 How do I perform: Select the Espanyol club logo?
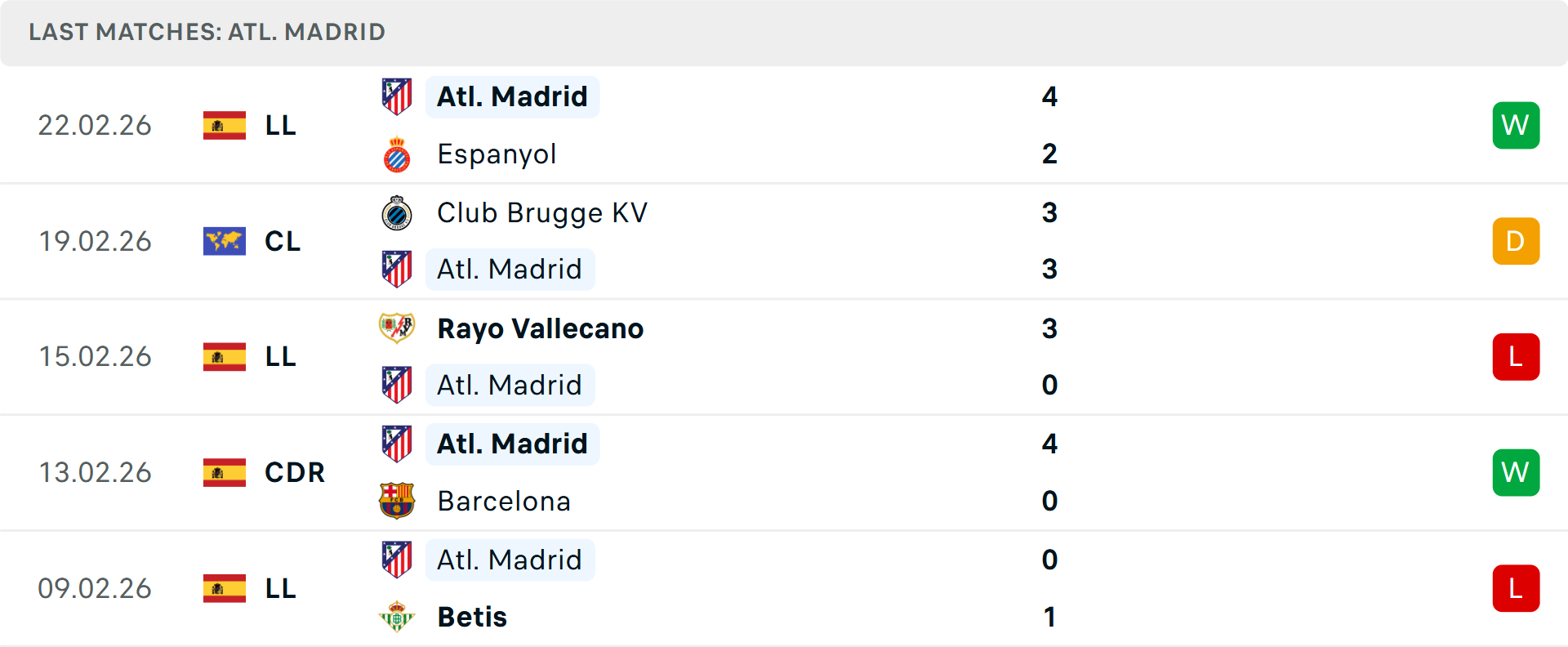tap(397, 154)
